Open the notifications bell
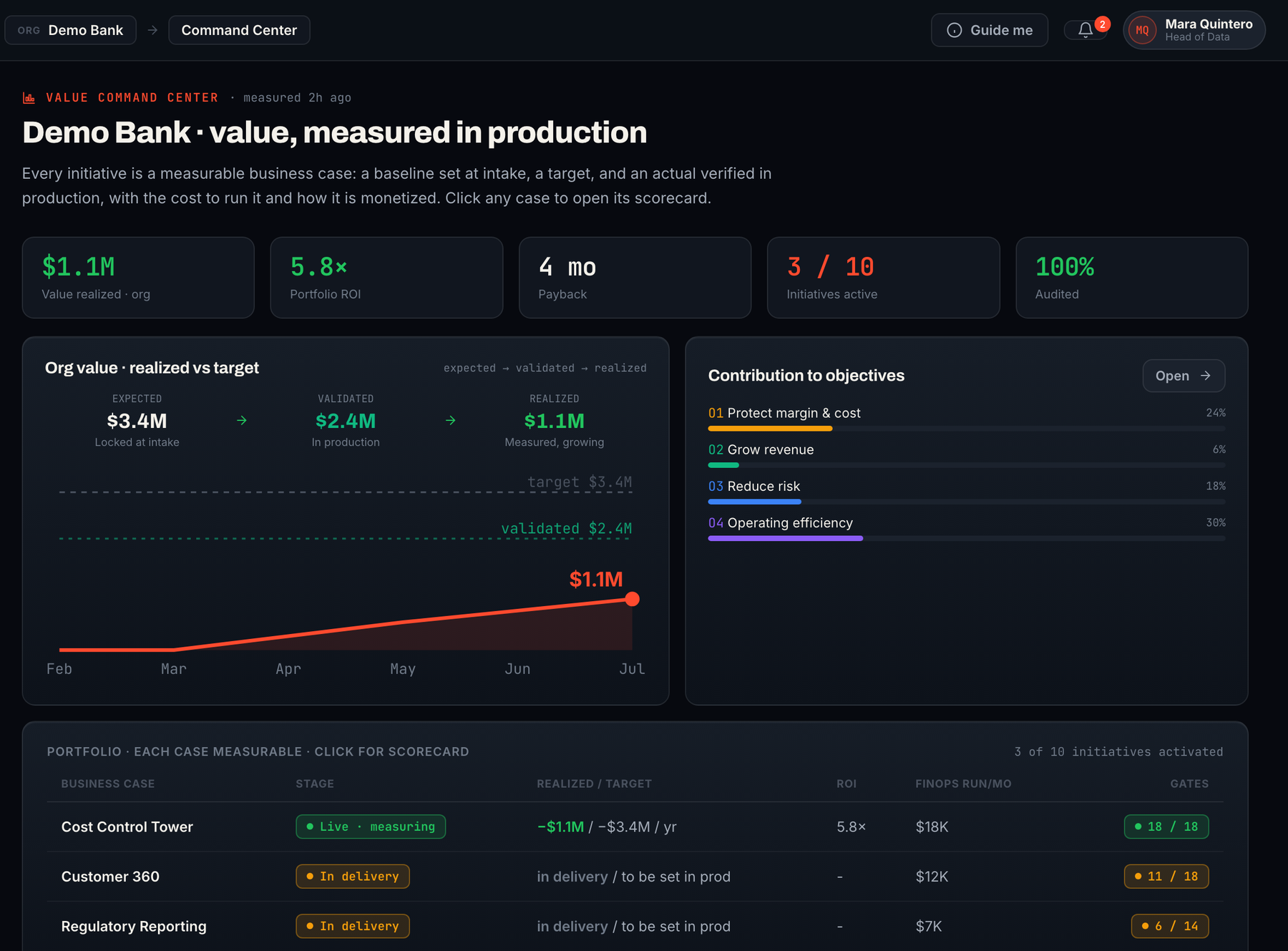The width and height of the screenshot is (1288, 951). 1085,30
